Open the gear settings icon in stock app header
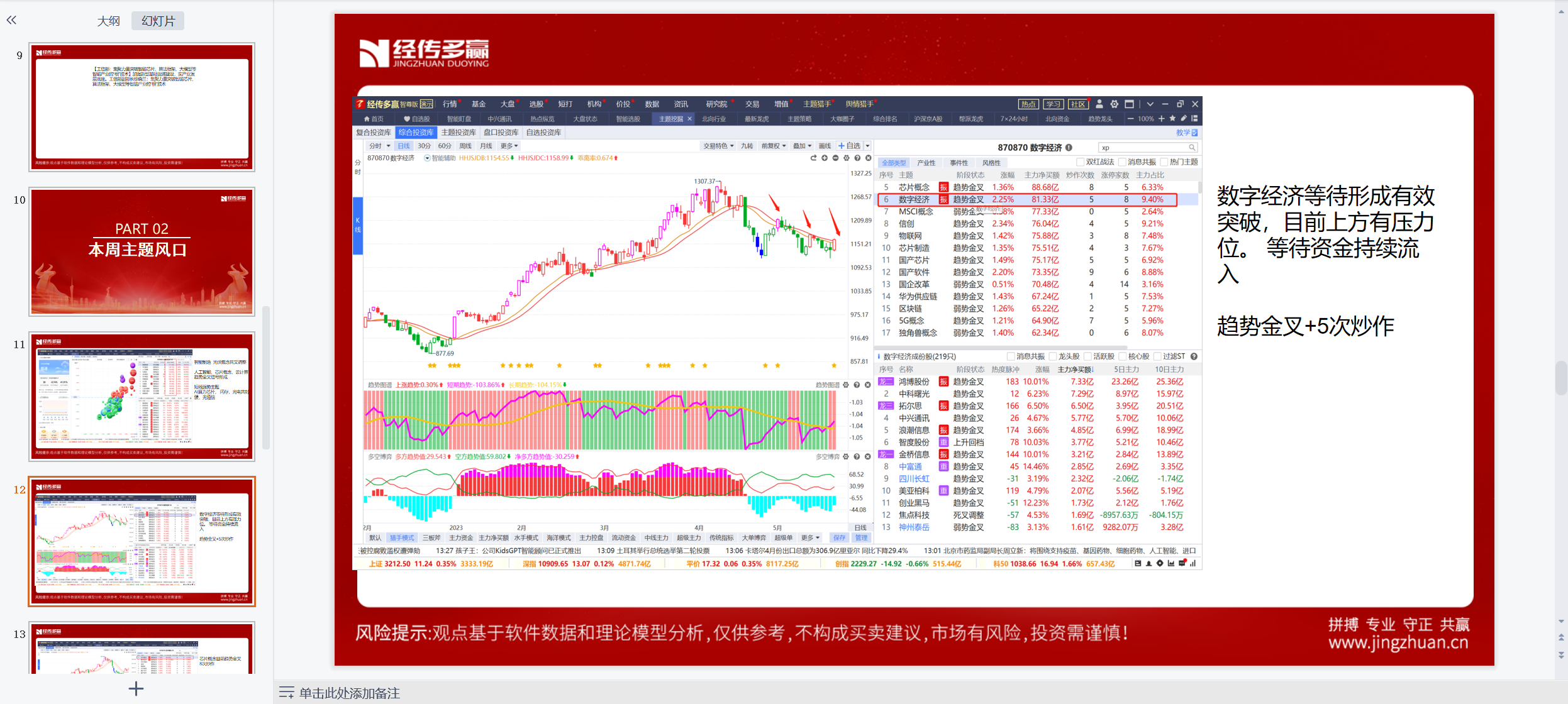This screenshot has width=1568, height=704. pyautogui.click(x=1114, y=104)
